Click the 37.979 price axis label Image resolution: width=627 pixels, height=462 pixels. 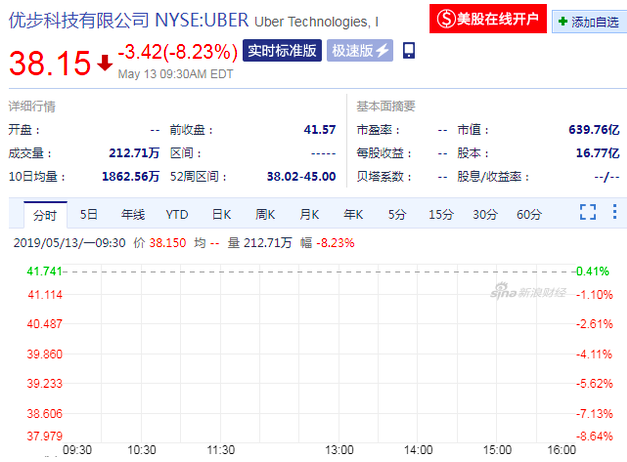tap(44, 436)
